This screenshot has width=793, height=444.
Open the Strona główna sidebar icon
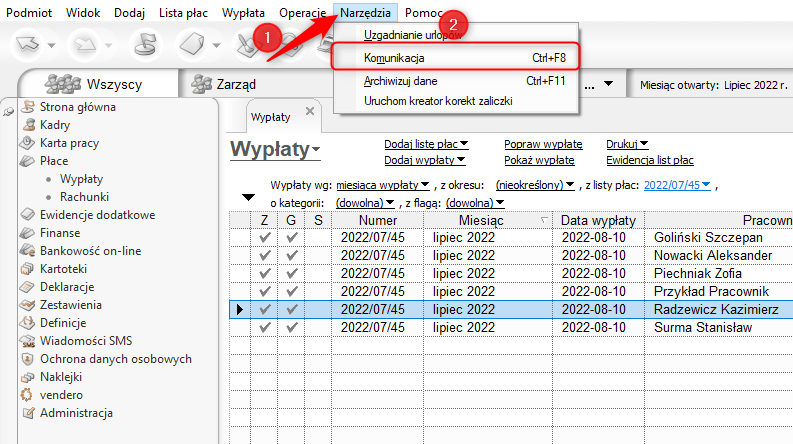click(28, 107)
